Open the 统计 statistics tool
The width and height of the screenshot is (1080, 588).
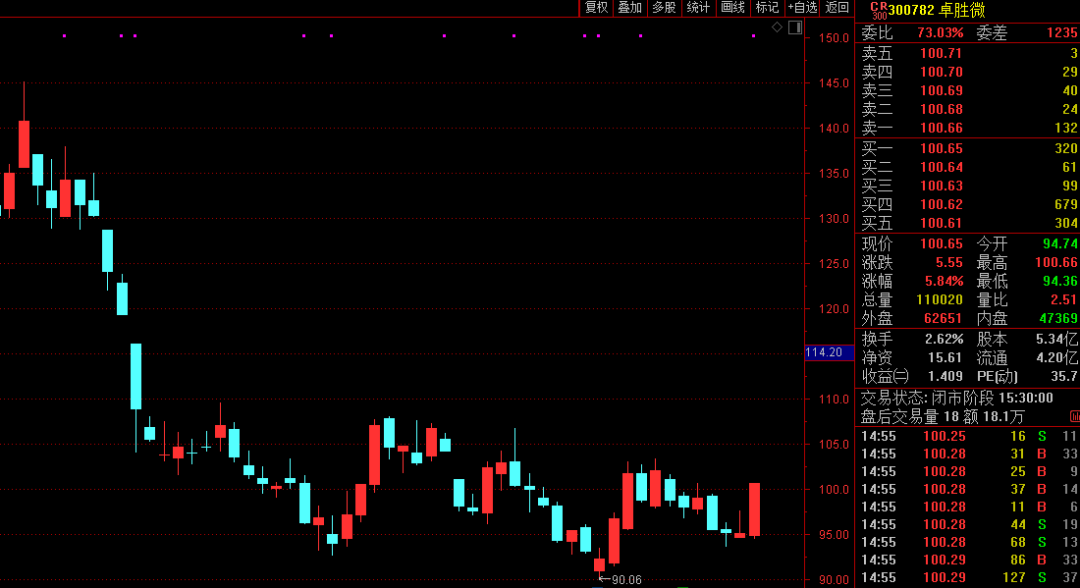point(698,8)
